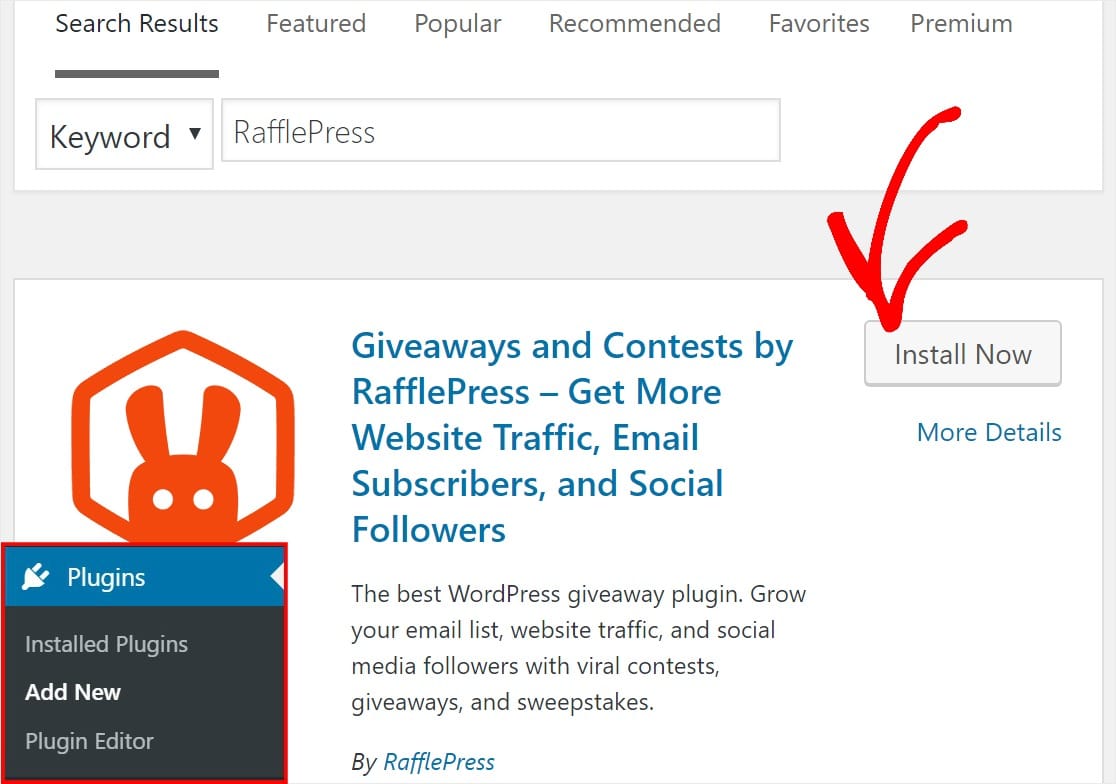Viewport: 1116px width, 784px height.
Task: Go to the Favorites tab
Action: (x=819, y=24)
